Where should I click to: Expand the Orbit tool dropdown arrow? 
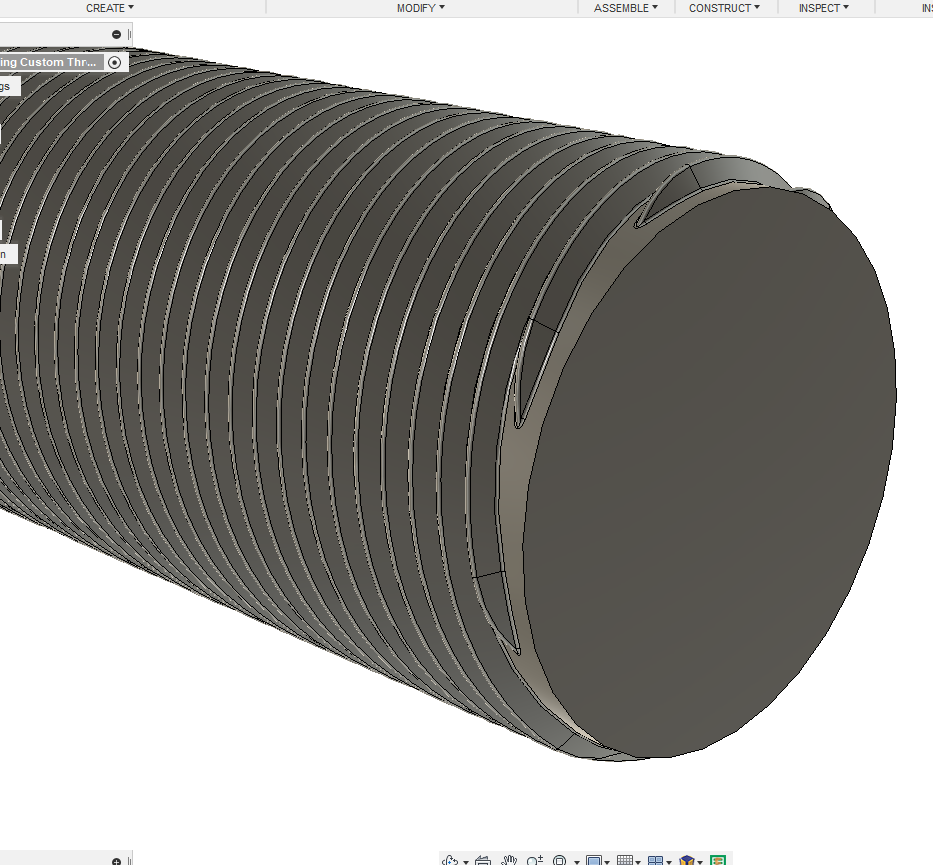pos(465,860)
